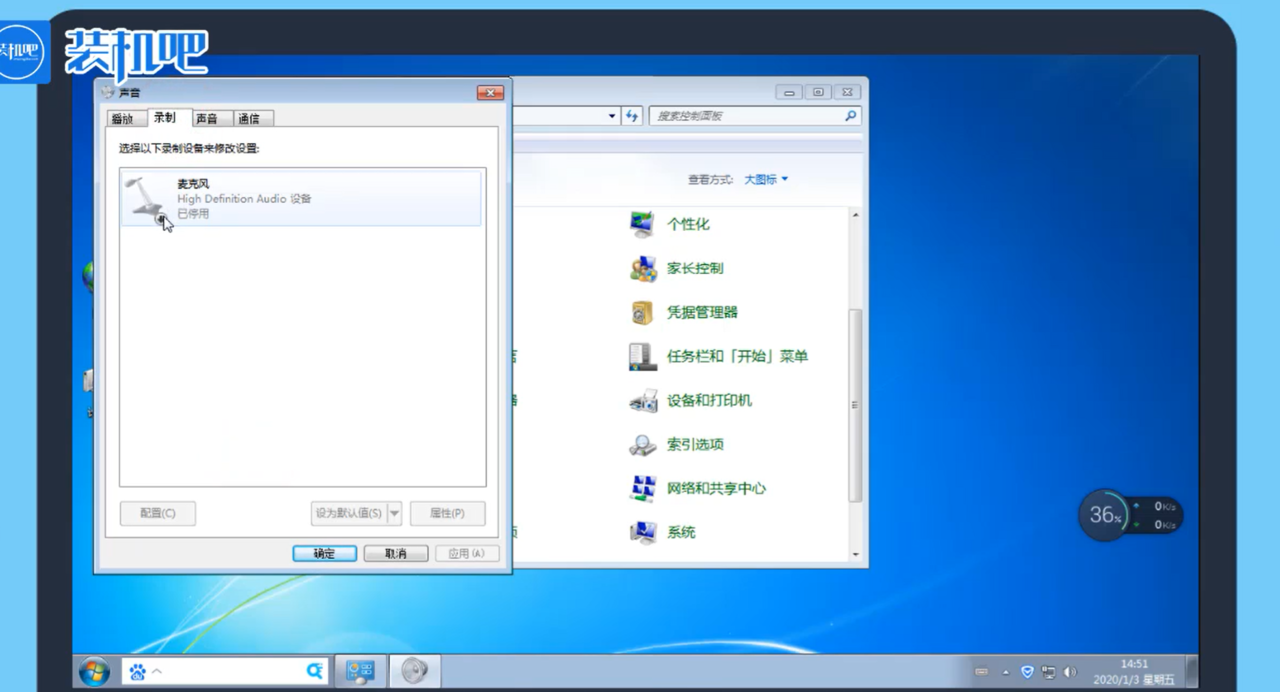Open the network tray icon
The image size is (1280, 692).
point(1048,672)
